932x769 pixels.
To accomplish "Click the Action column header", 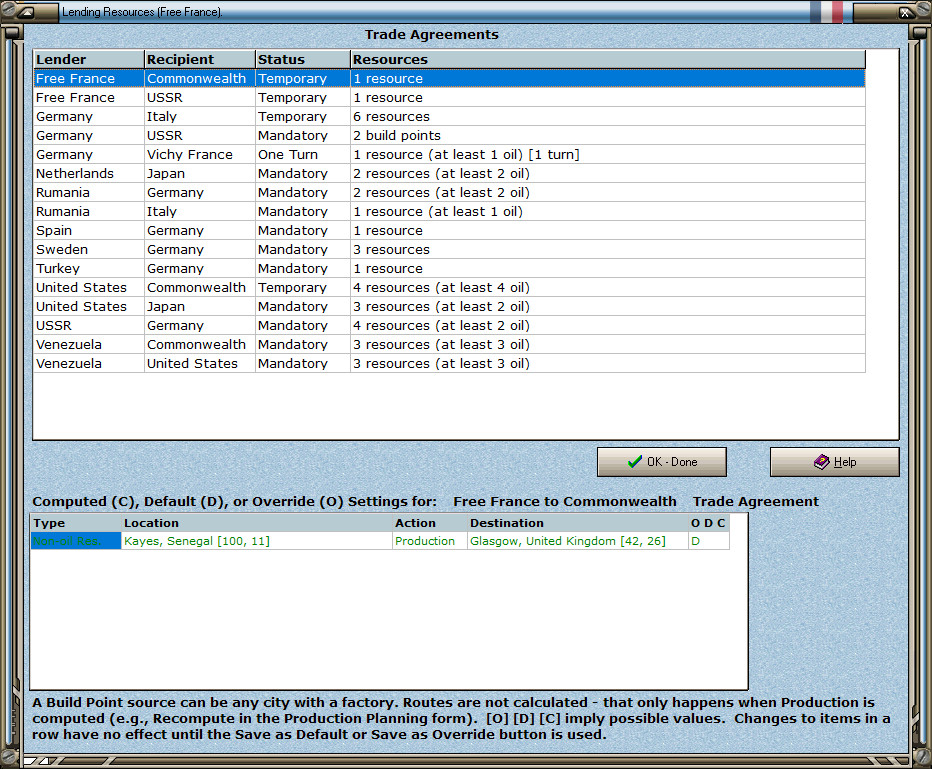I will pos(429,523).
